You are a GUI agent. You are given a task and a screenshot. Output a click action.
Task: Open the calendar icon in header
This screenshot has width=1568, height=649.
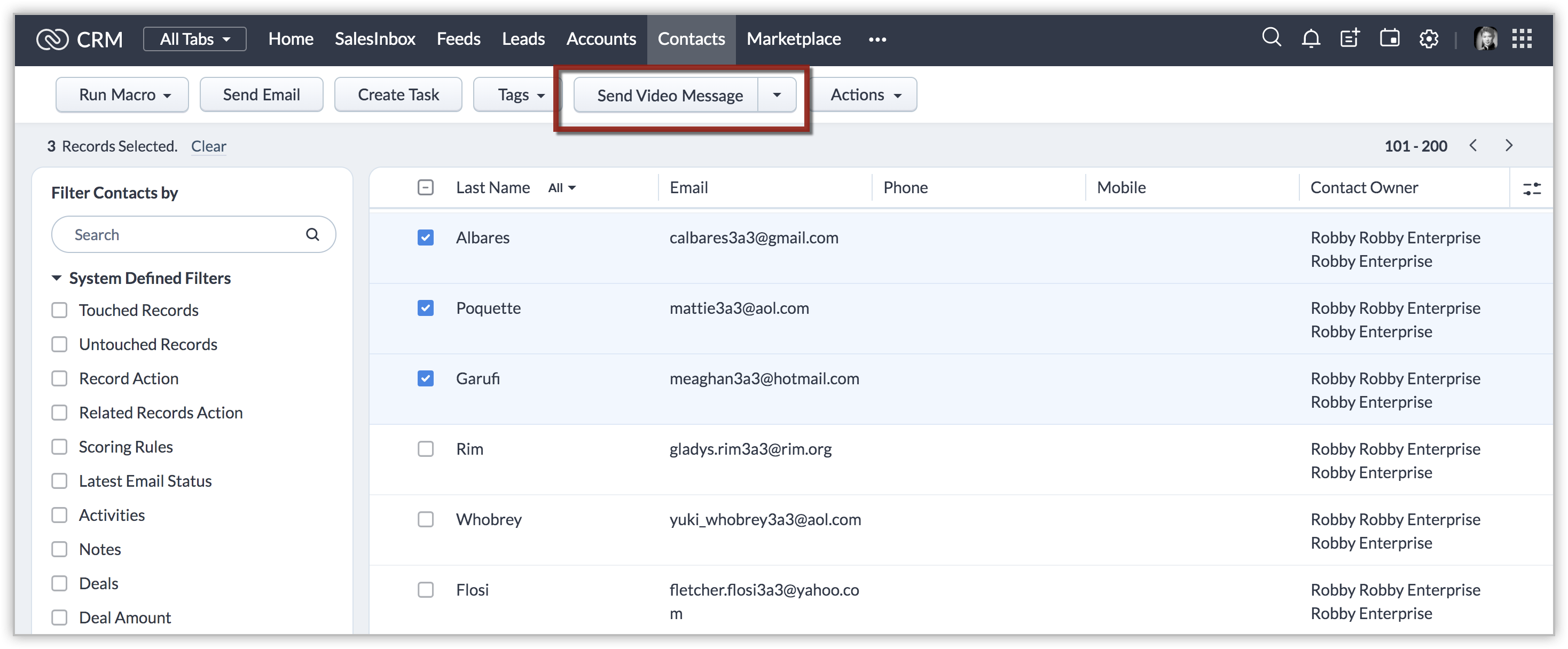point(1389,38)
